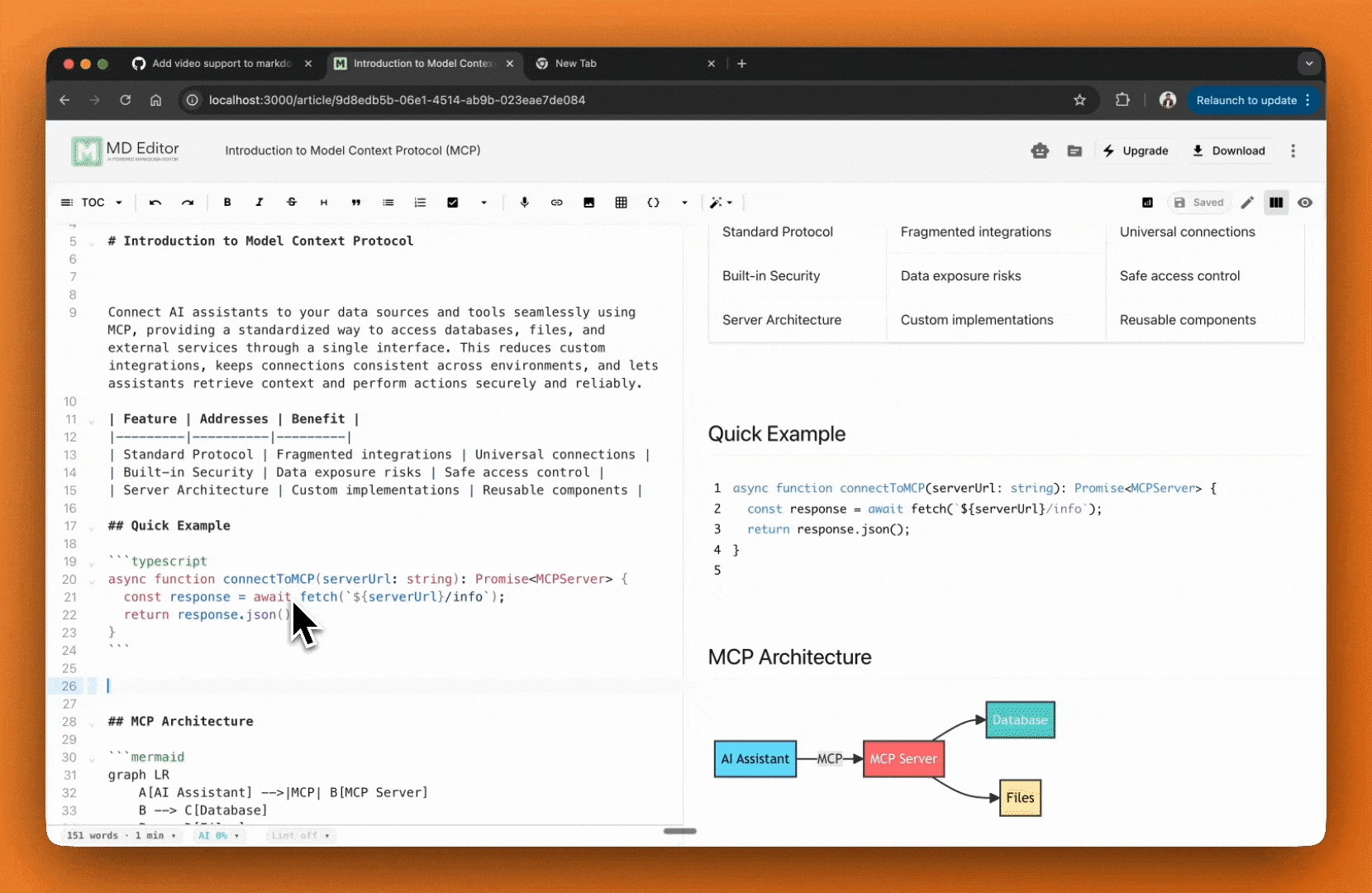Toggle bold formatting in the toolbar

(x=228, y=203)
